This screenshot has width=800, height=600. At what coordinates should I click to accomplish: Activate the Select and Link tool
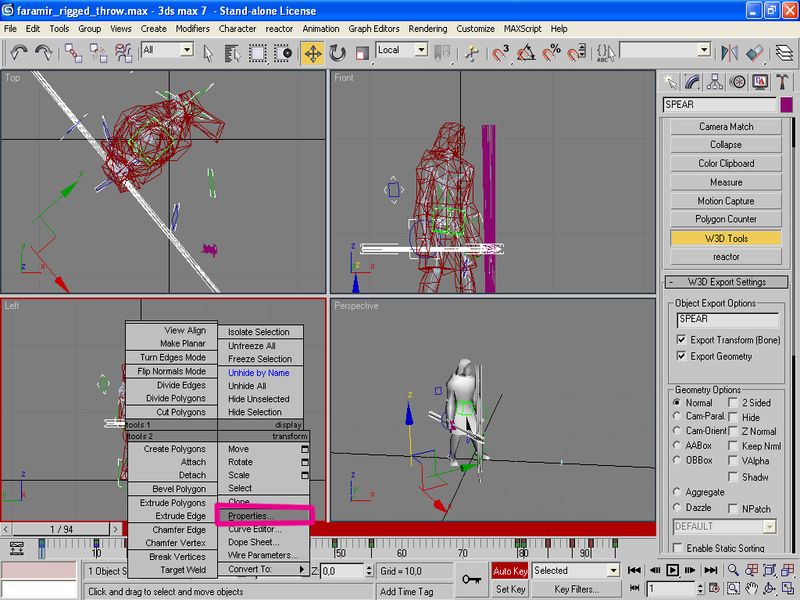click(x=73, y=53)
